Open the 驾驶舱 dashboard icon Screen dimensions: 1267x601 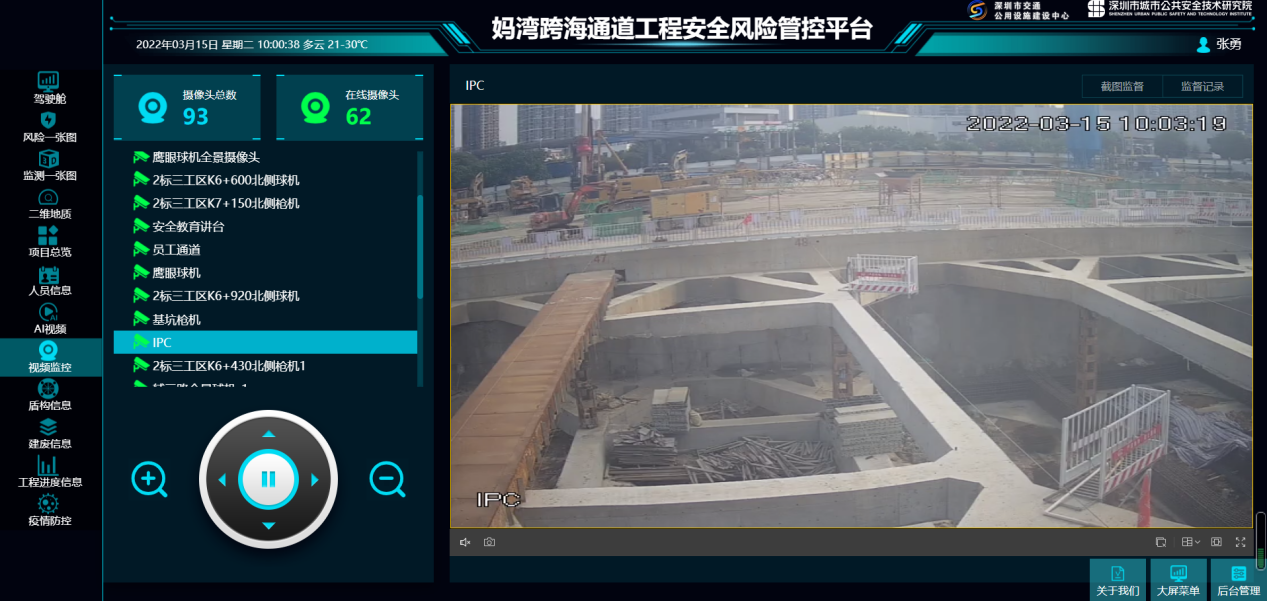click(48, 81)
